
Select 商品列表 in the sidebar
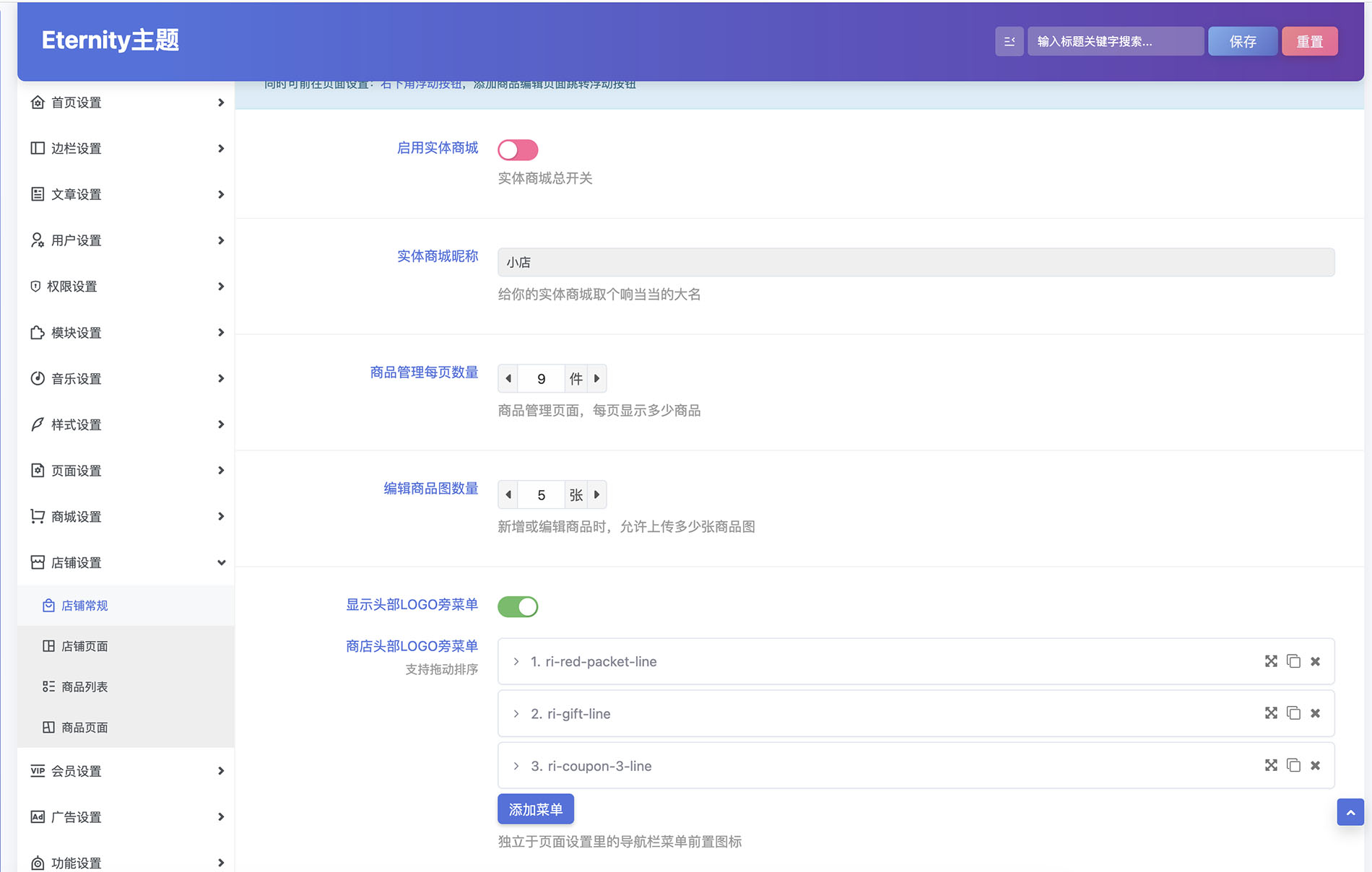[x=84, y=686]
